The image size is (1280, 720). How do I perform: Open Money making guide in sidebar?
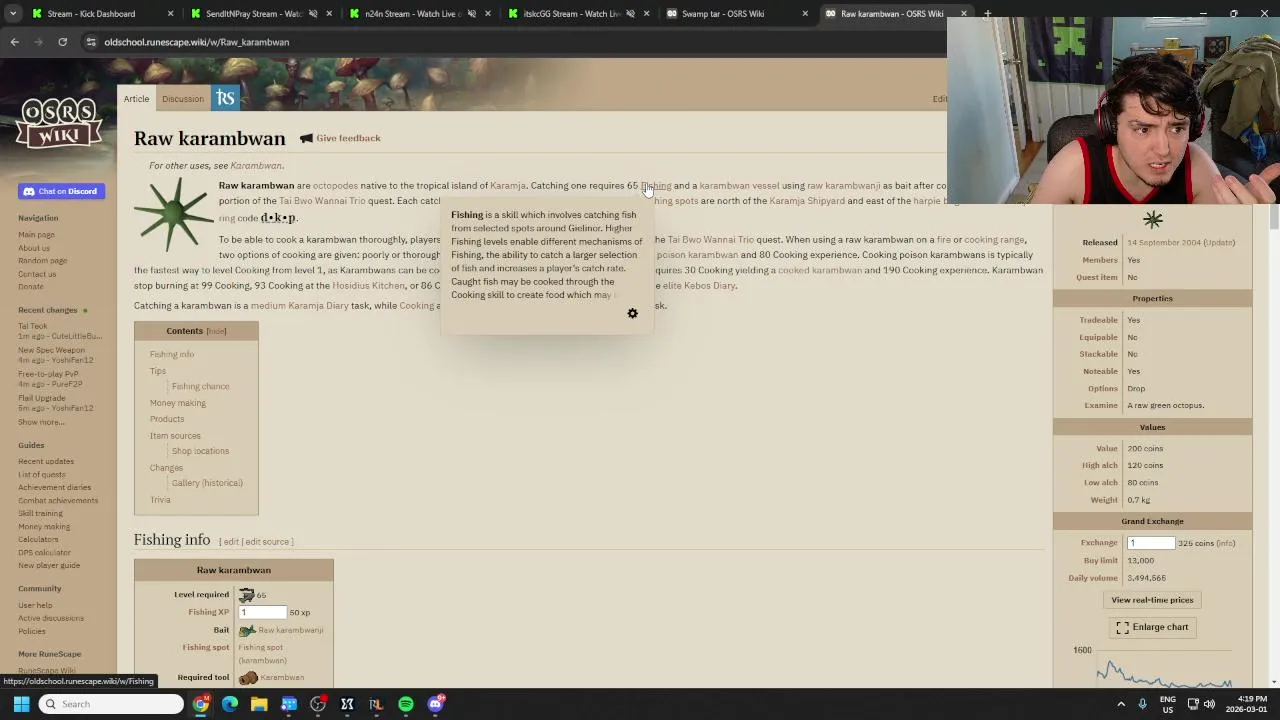(x=44, y=527)
